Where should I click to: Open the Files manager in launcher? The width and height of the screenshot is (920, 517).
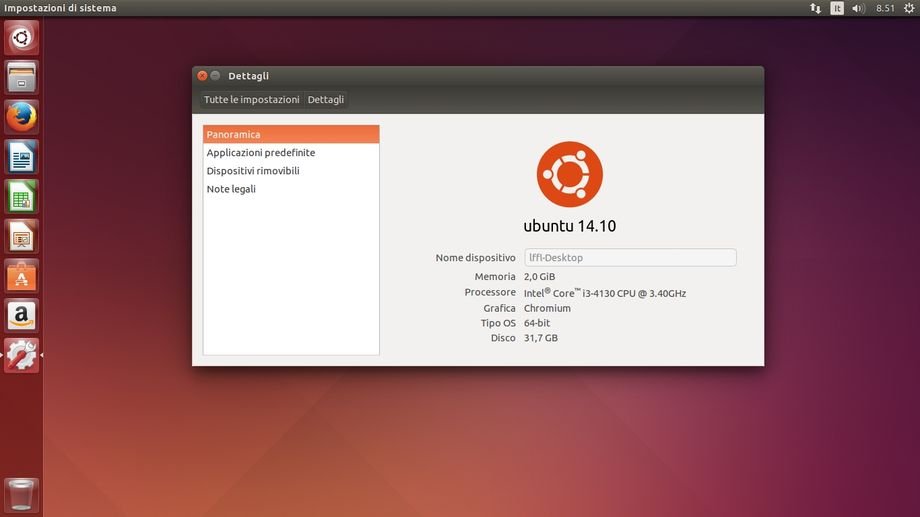21,77
